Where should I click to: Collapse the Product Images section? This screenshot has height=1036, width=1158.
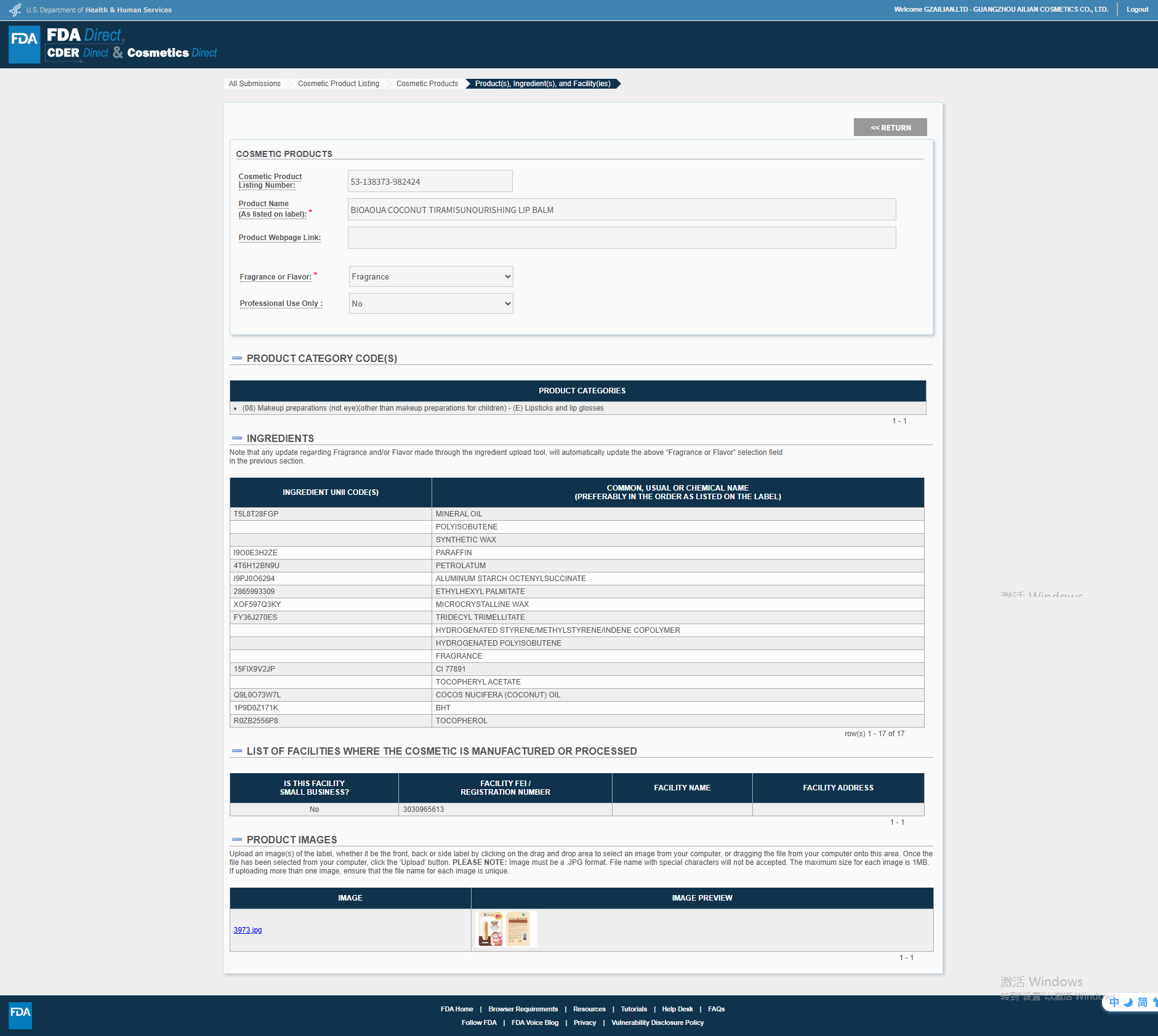coord(237,840)
